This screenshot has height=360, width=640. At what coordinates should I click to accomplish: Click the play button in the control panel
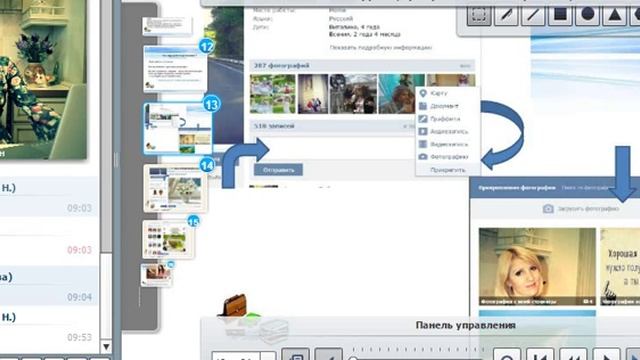(x=606, y=355)
